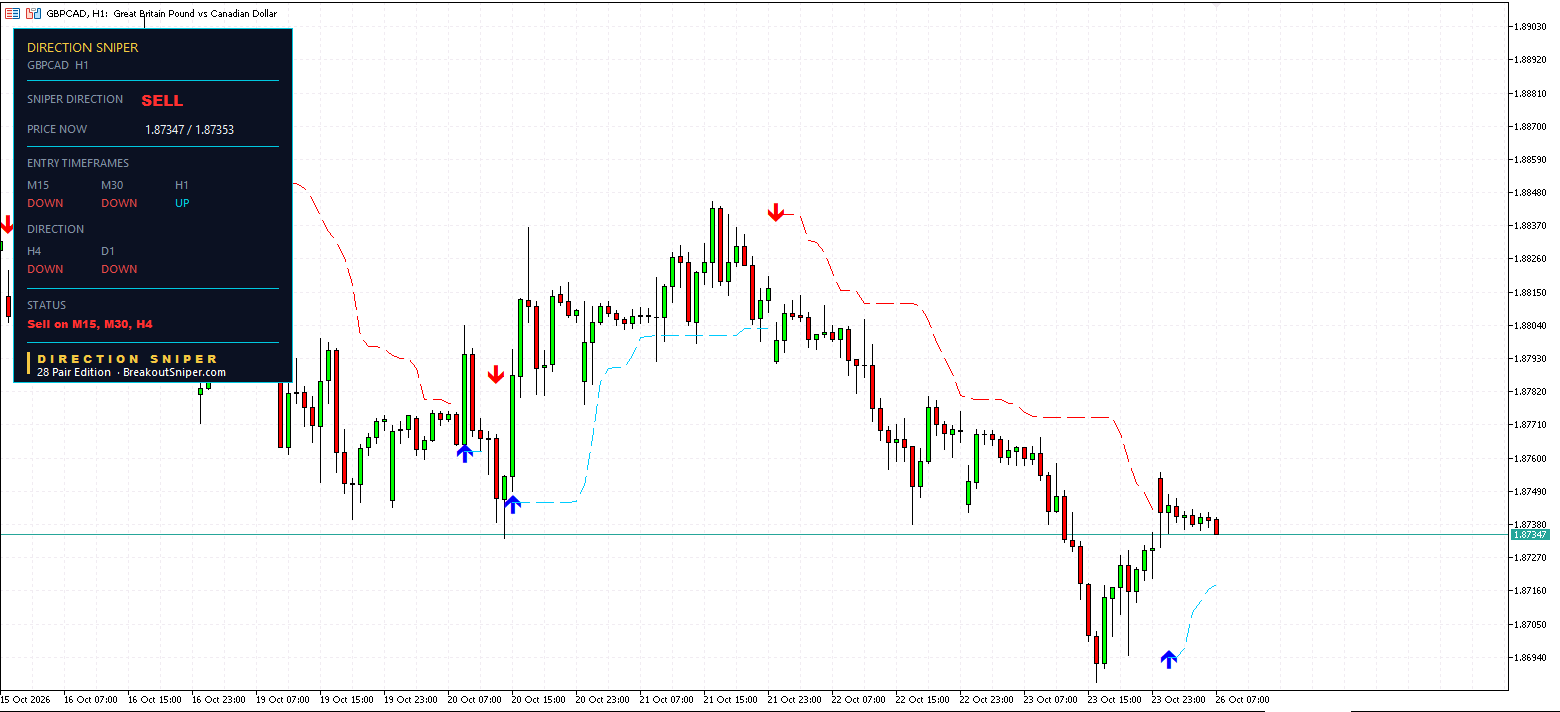Open the BreakoutSniper.com link text

174,372
